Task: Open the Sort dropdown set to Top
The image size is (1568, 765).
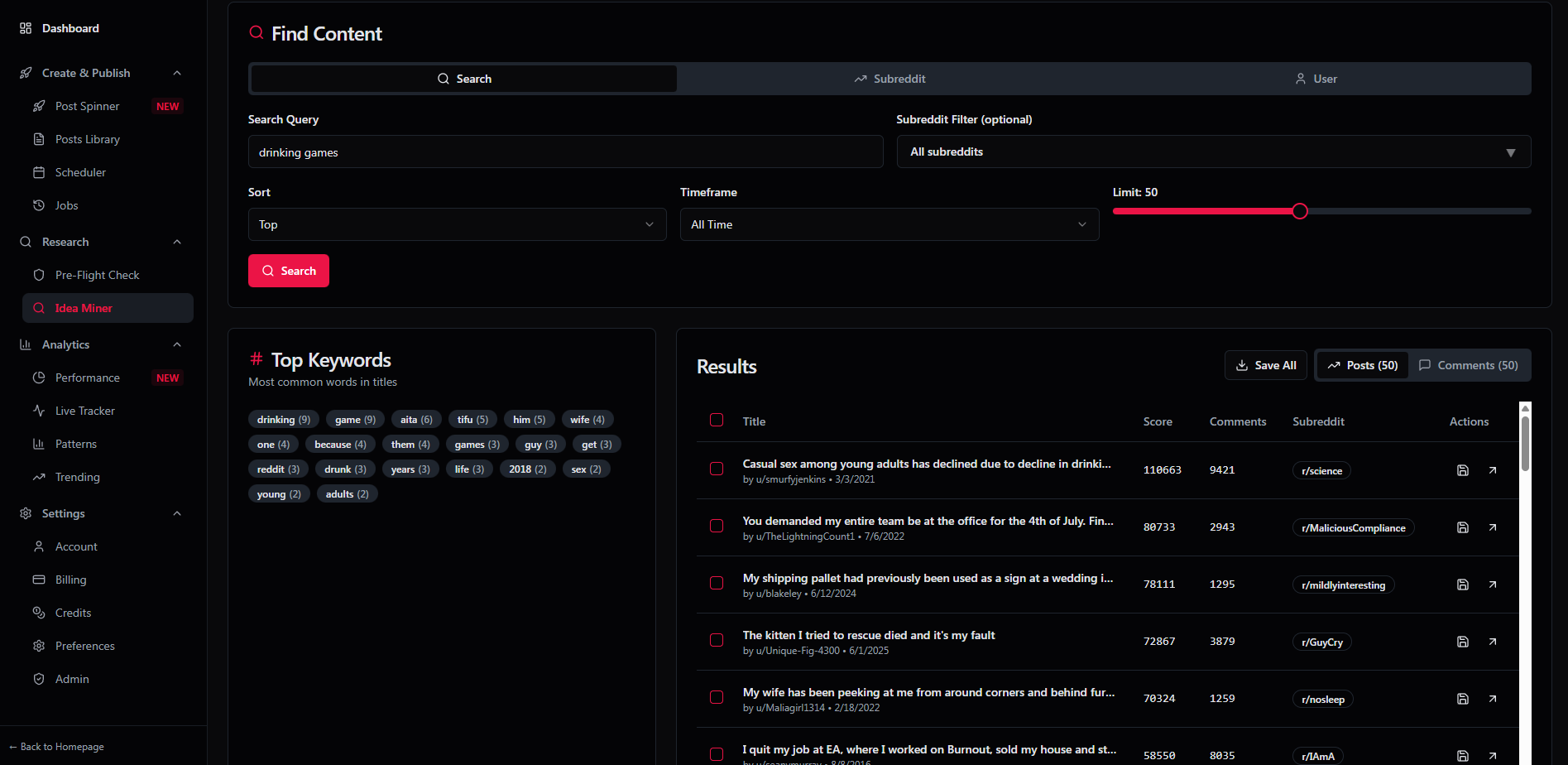Action: (457, 224)
